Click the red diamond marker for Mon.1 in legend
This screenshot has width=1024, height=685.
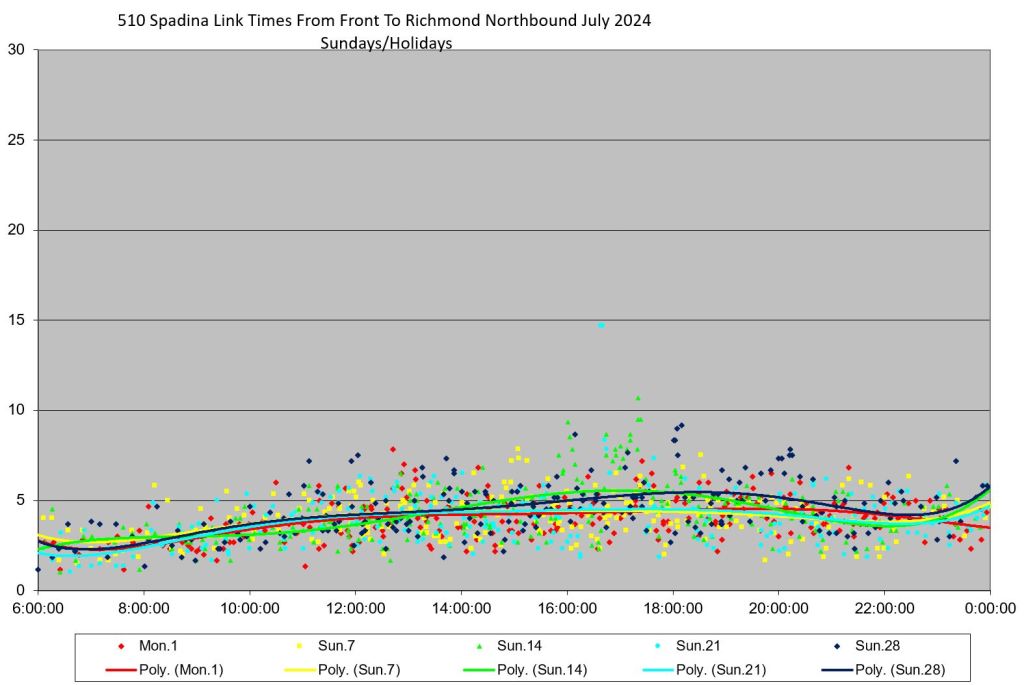pos(121,647)
